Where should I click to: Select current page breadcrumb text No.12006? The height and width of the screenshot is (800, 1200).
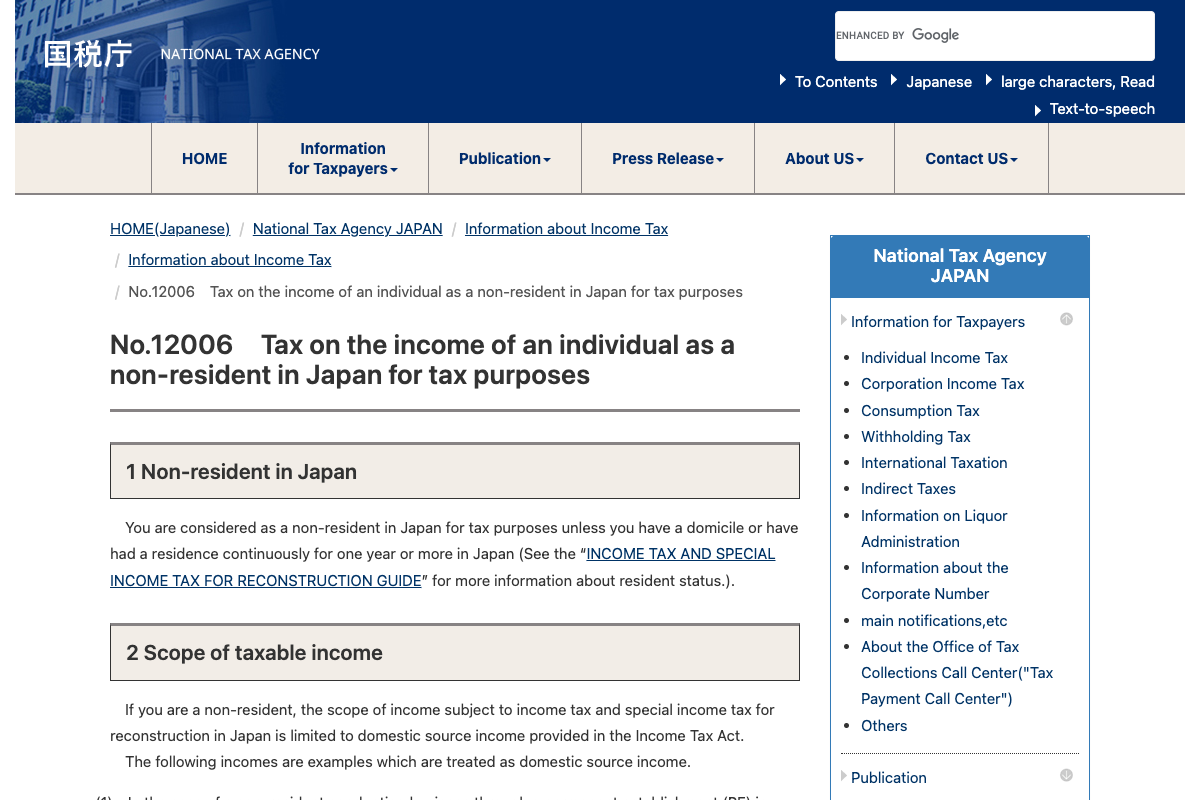coord(435,292)
